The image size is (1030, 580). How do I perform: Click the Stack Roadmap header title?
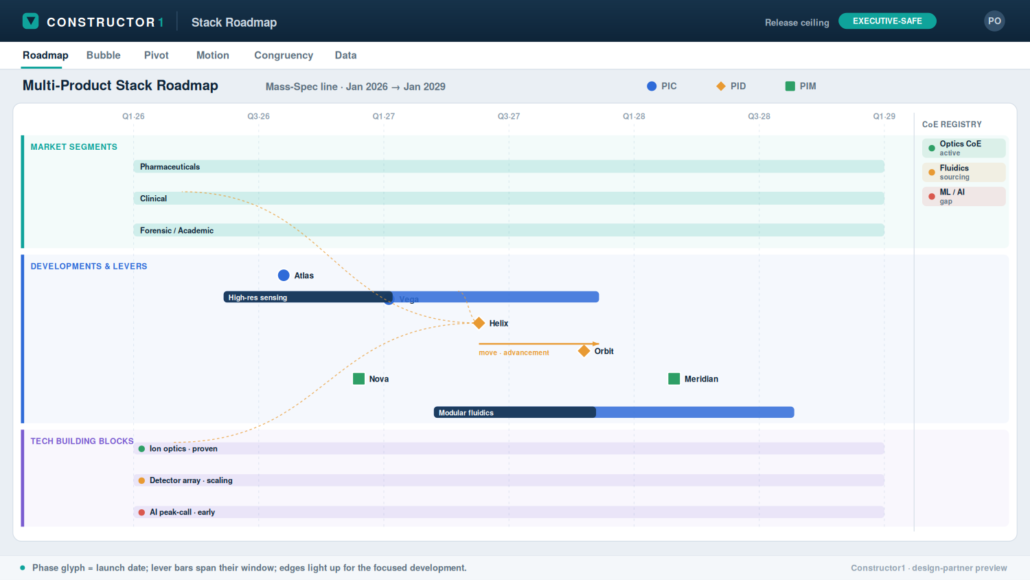234,22
